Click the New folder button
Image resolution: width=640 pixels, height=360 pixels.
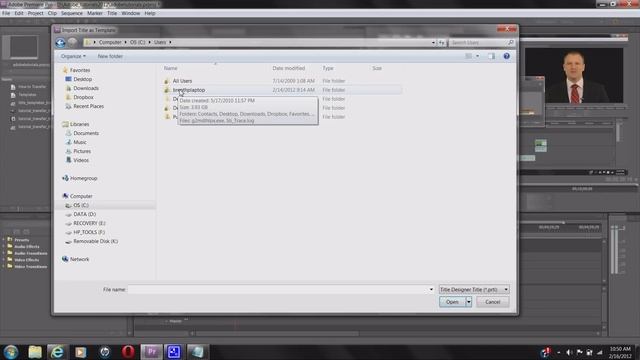click(110, 56)
